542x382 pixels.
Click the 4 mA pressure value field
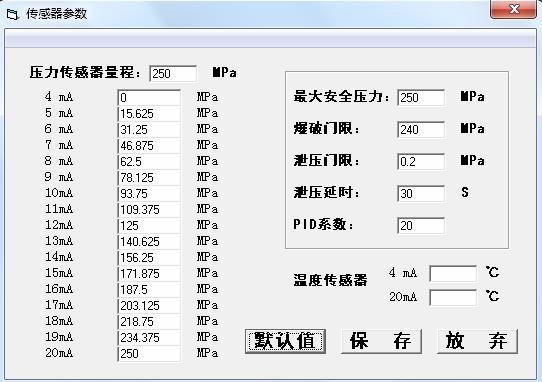pos(149,97)
